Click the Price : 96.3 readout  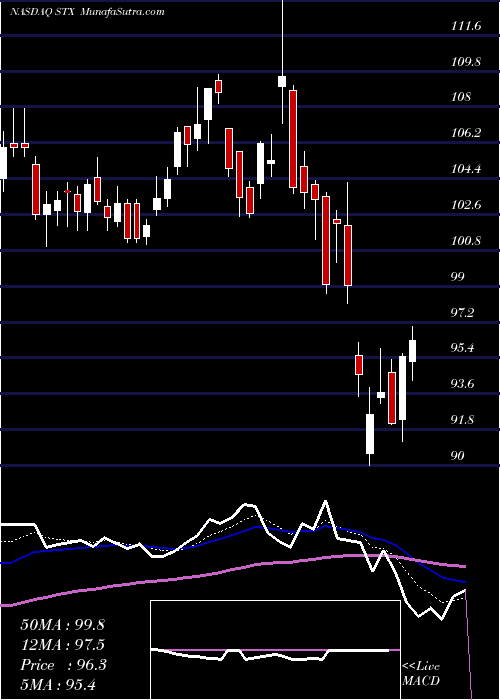tap(63, 665)
